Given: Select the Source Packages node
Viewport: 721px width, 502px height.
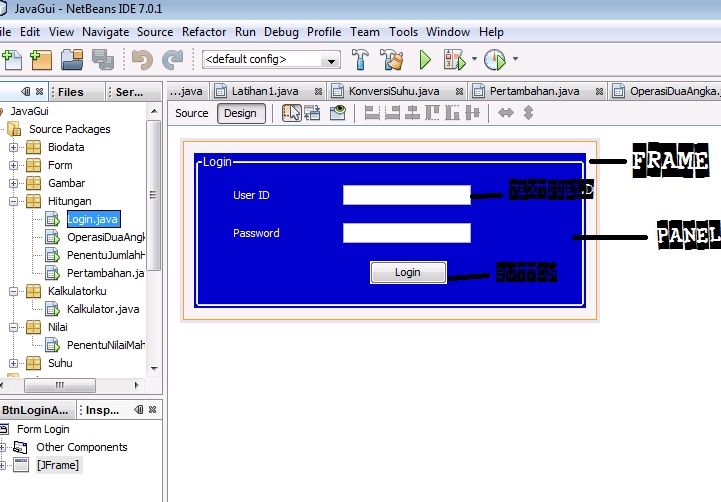Looking at the screenshot, I should point(69,129).
